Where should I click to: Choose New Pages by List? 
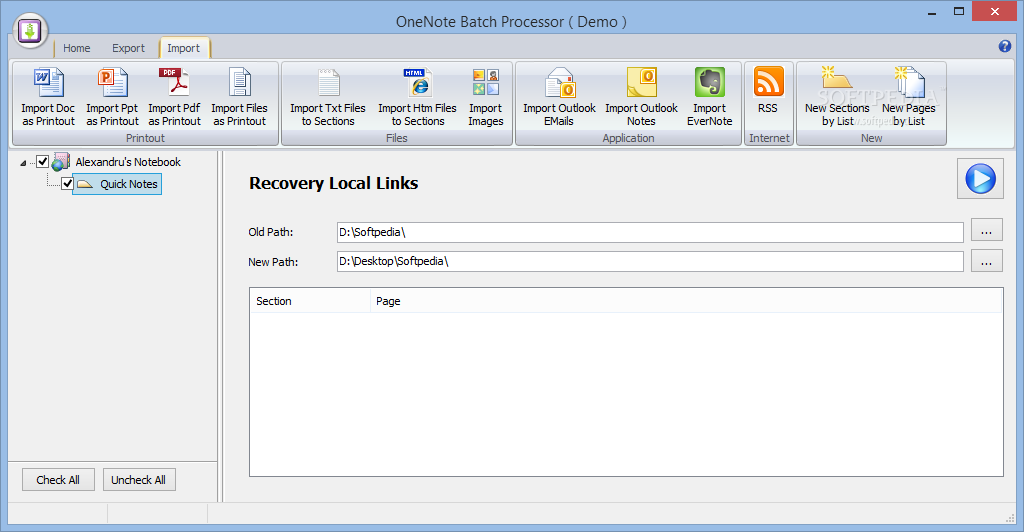[909, 97]
